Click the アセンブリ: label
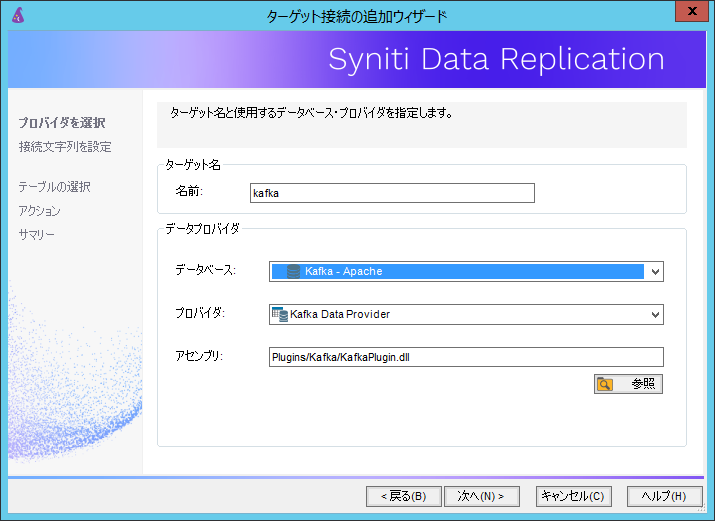Image resolution: width=715 pixels, height=521 pixels. click(199, 356)
